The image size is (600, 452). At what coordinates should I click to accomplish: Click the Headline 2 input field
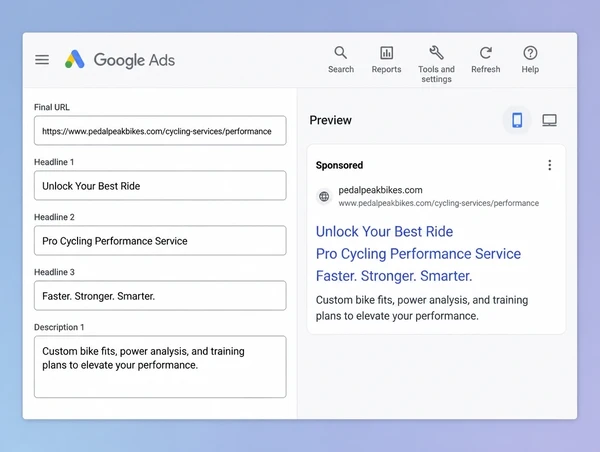[160, 241]
